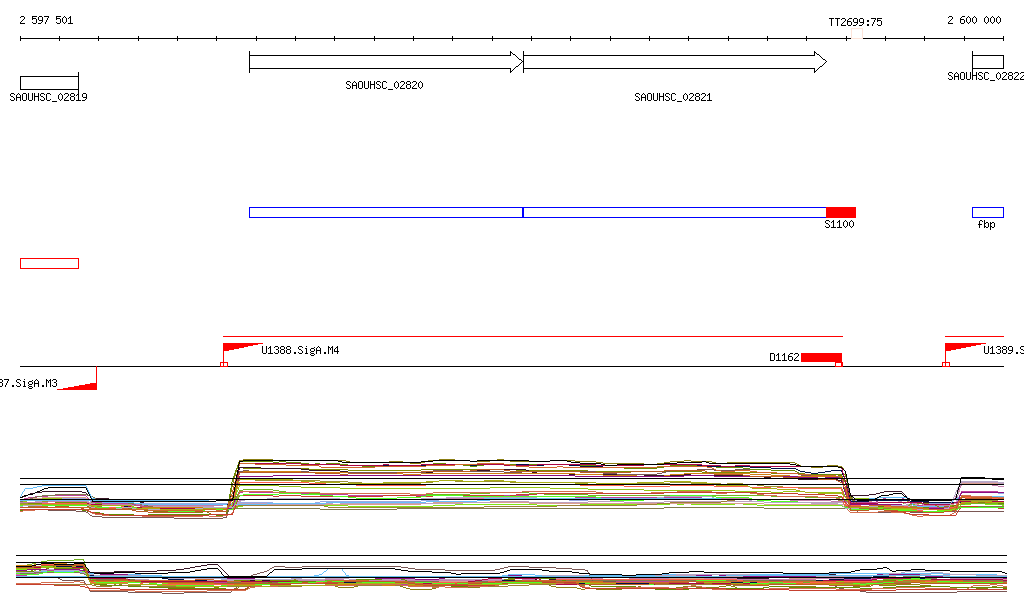The image size is (1024, 611).
Task: Select the red outlined box under SAOUHSC_02819
Action: point(49,264)
